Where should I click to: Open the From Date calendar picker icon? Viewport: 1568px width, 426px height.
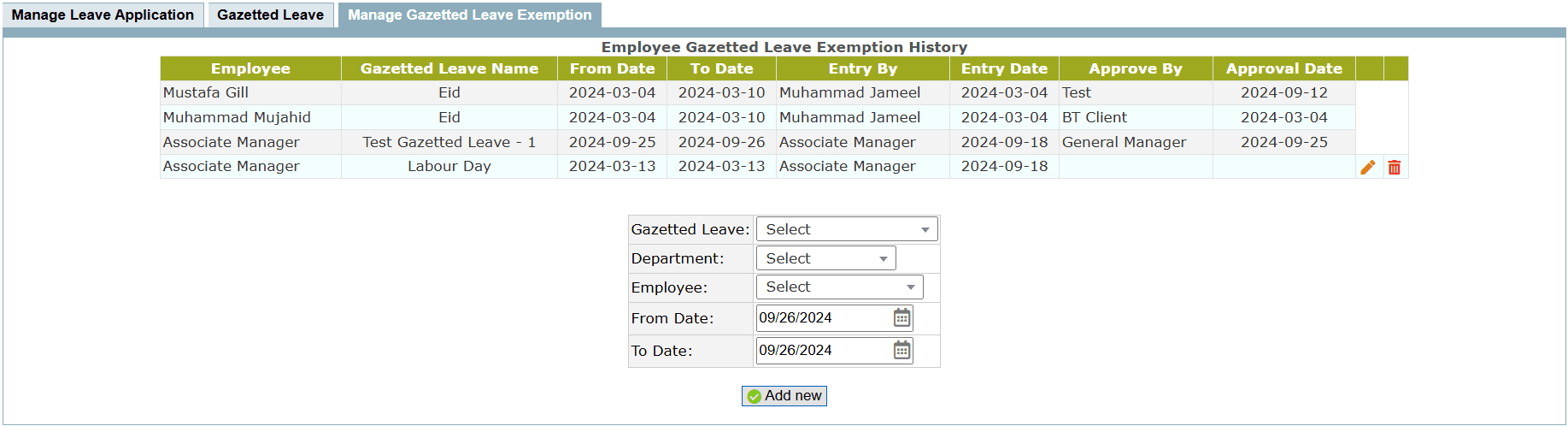(901, 318)
